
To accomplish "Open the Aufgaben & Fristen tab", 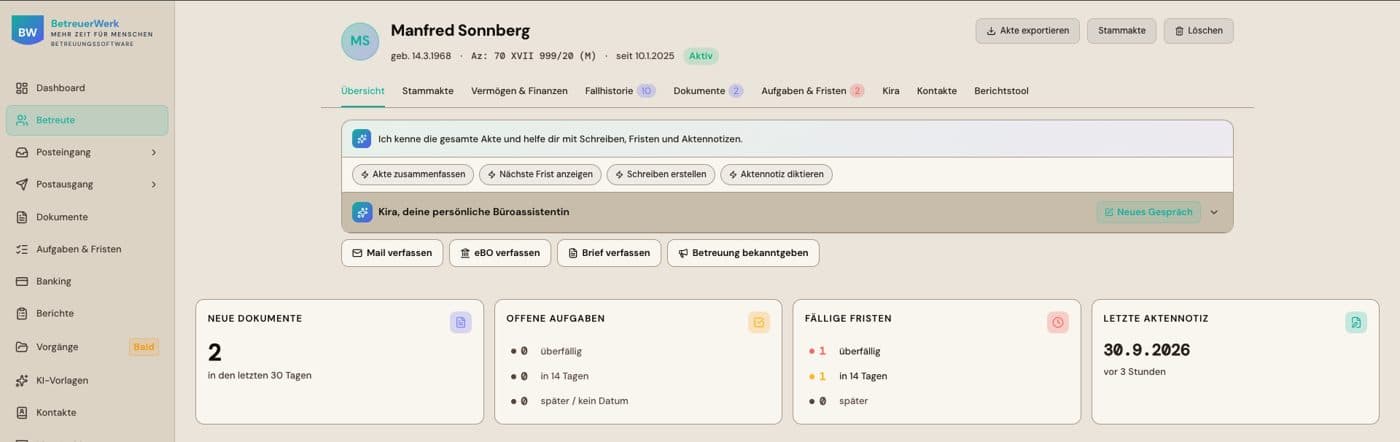I will [x=813, y=91].
